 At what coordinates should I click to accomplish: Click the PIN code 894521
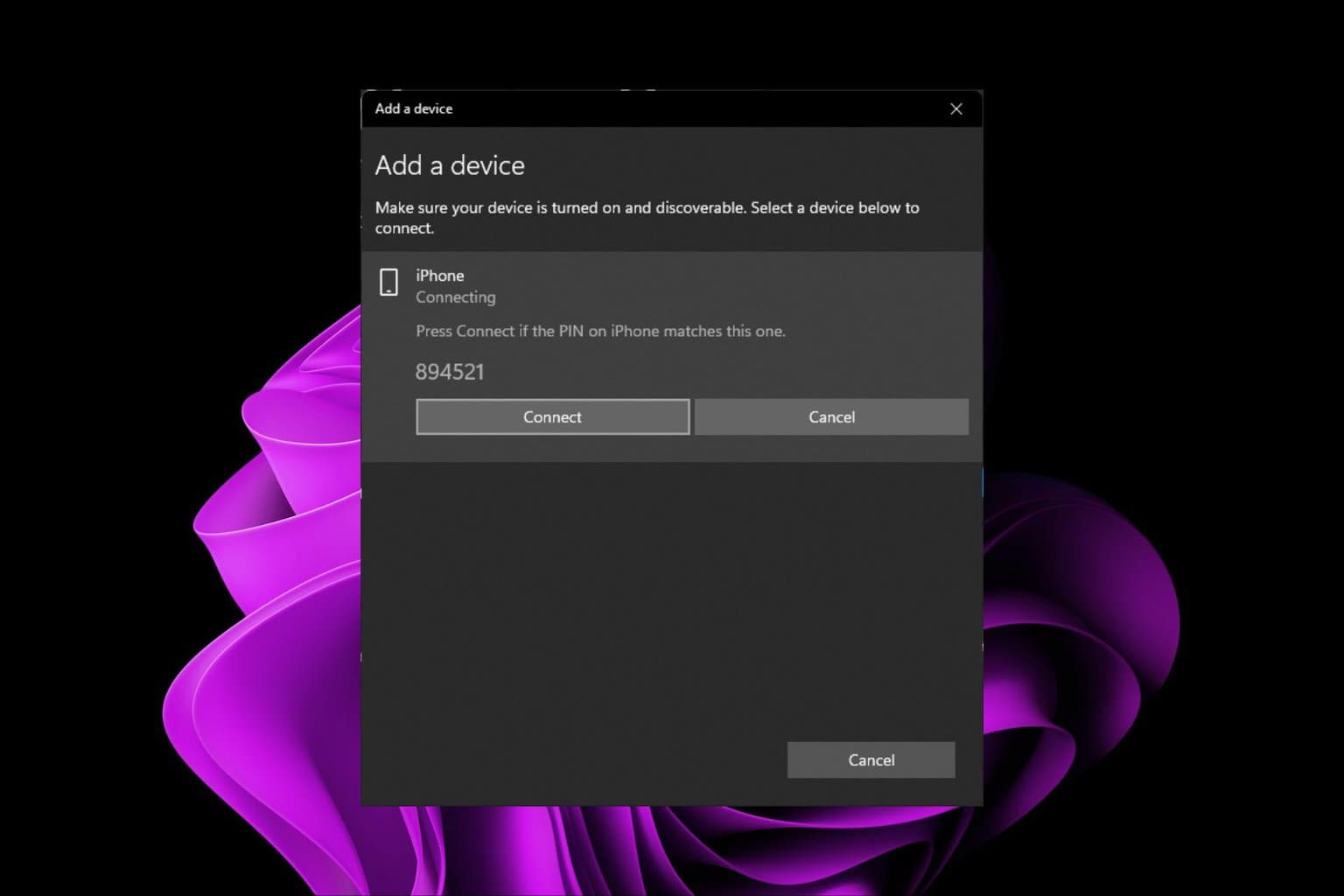point(449,372)
